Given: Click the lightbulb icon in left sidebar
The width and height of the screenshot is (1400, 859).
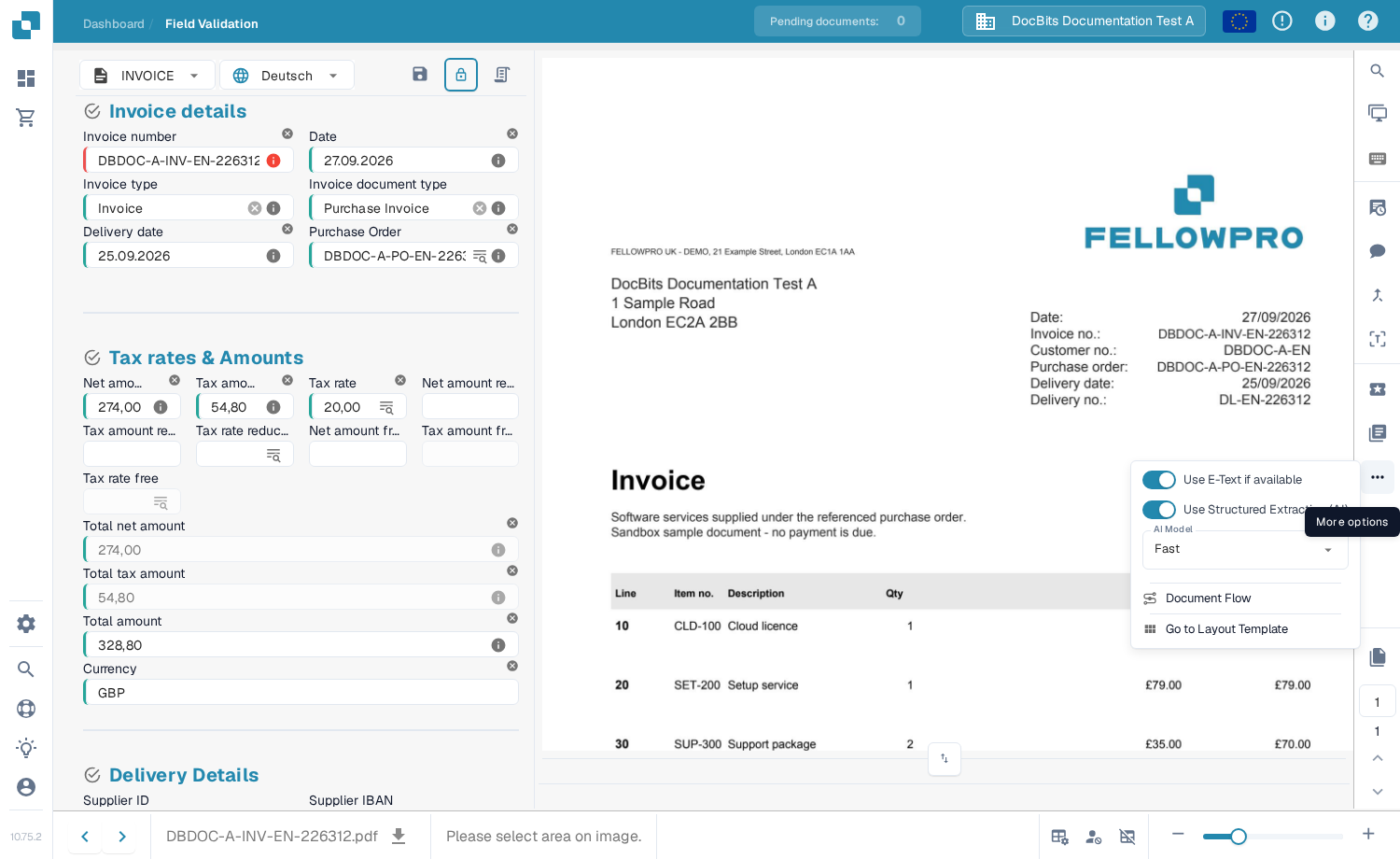Looking at the screenshot, I should click(x=26, y=748).
